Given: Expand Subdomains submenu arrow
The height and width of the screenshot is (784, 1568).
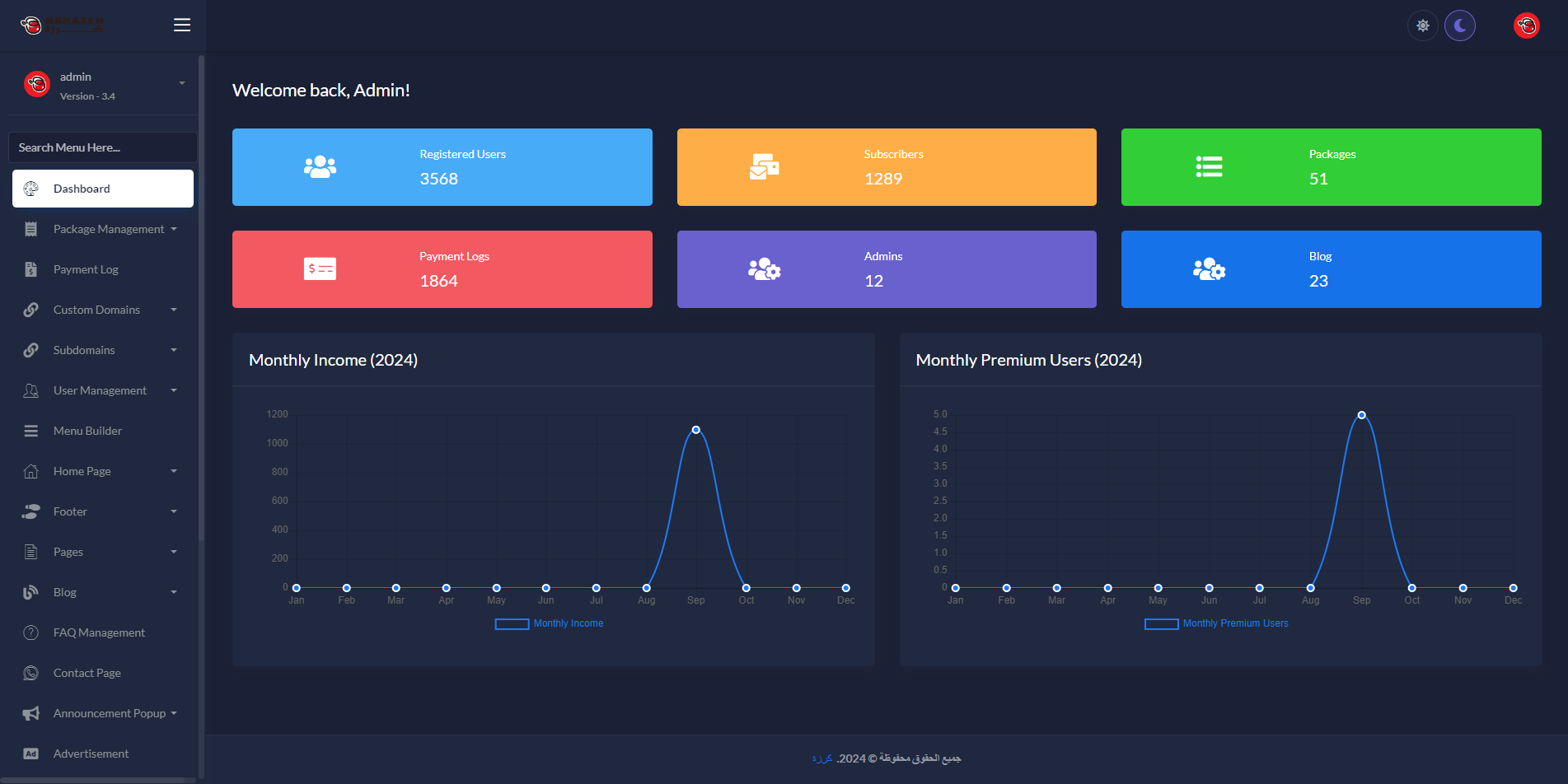Looking at the screenshot, I should click(x=174, y=350).
